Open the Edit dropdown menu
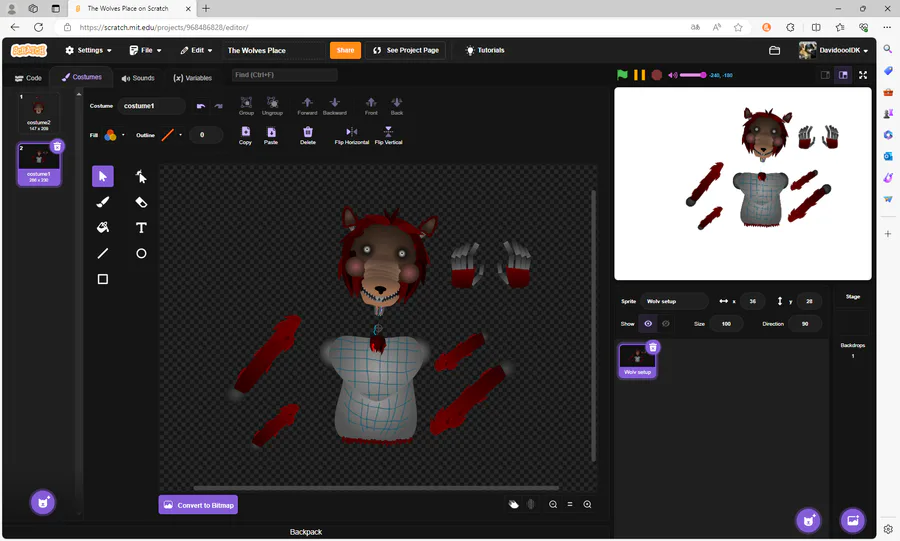Screen dimensions: 900x541 coord(196,50)
